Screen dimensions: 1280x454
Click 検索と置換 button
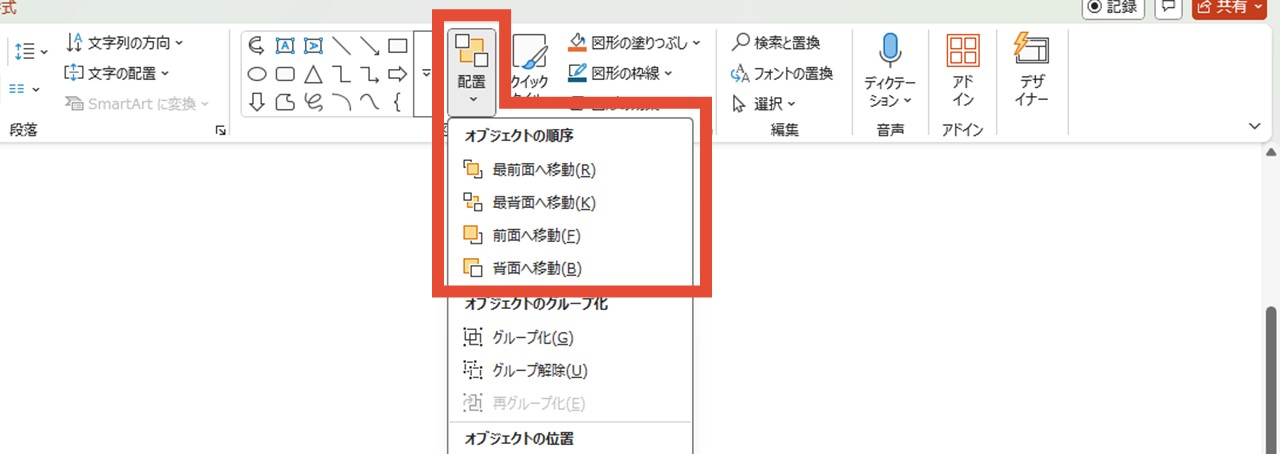pos(776,43)
